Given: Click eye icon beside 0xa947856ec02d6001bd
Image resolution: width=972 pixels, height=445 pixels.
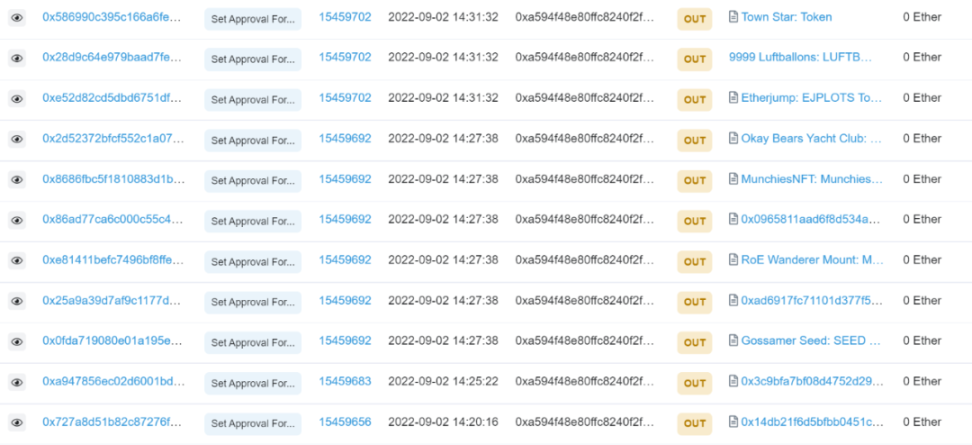Looking at the screenshot, I should click(17, 382).
